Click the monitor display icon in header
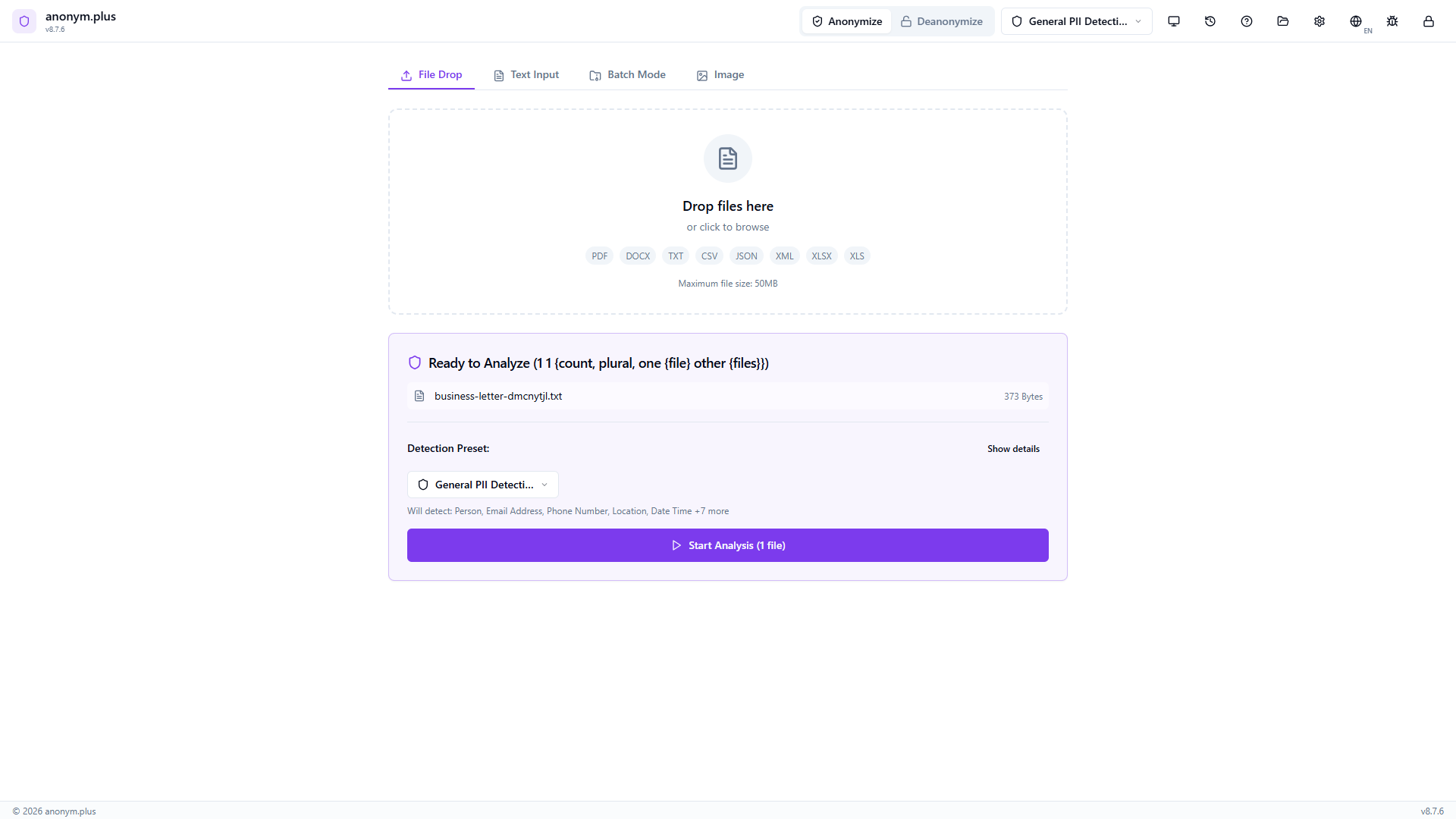This screenshot has height=819, width=1456. point(1174,21)
